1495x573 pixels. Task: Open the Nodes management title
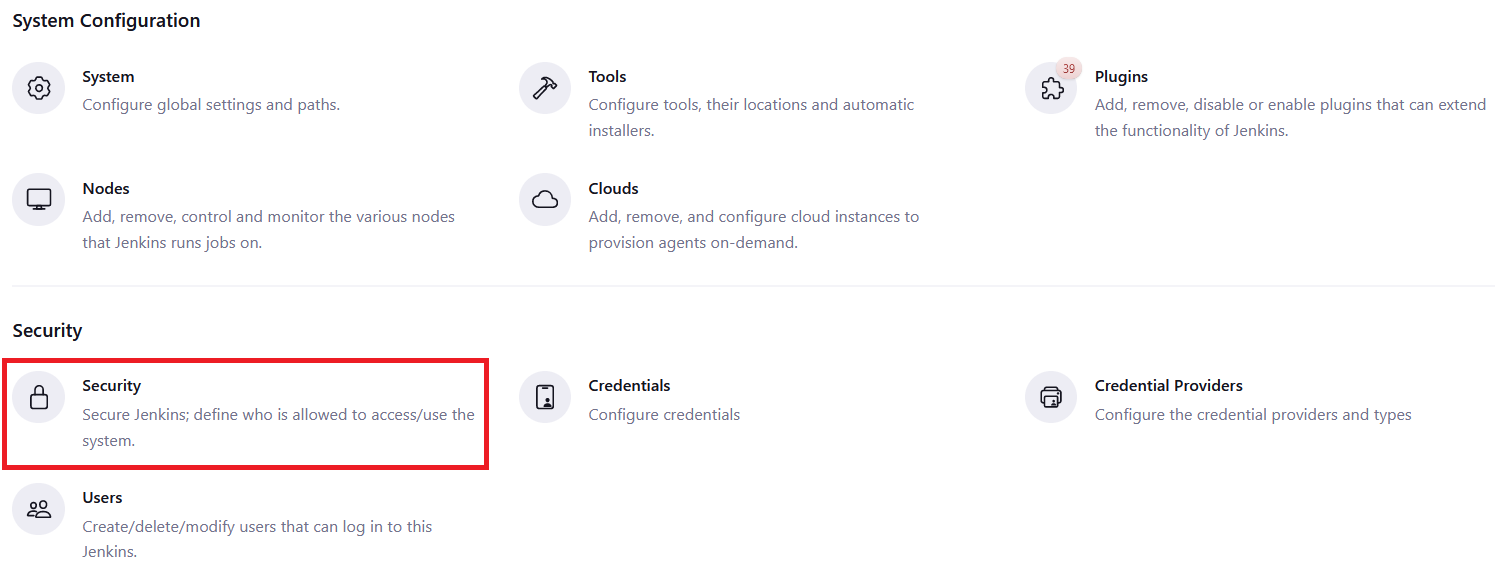point(106,189)
